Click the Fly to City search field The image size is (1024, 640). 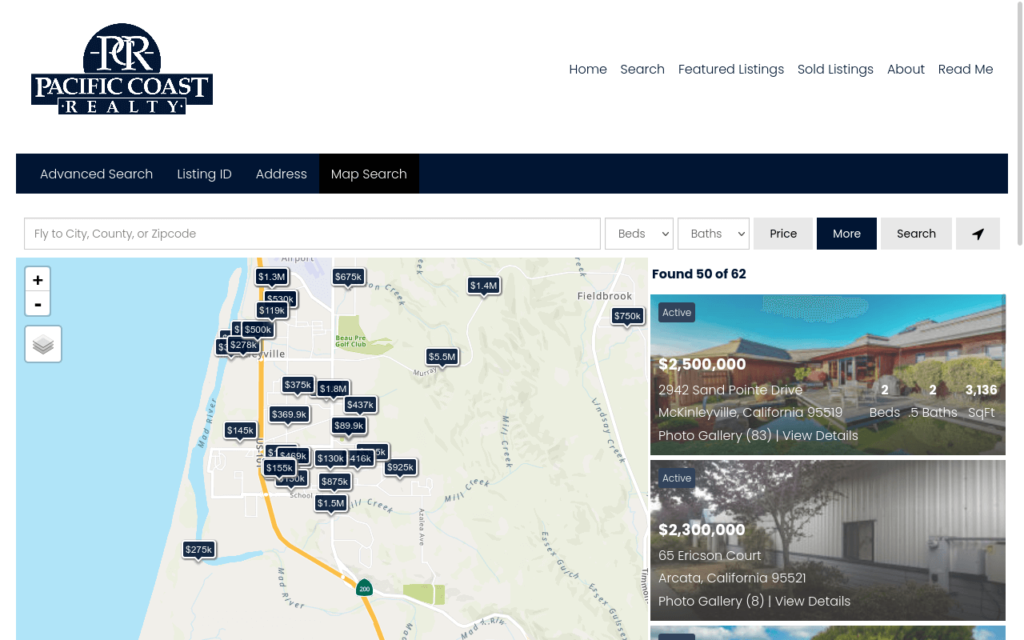coord(312,234)
